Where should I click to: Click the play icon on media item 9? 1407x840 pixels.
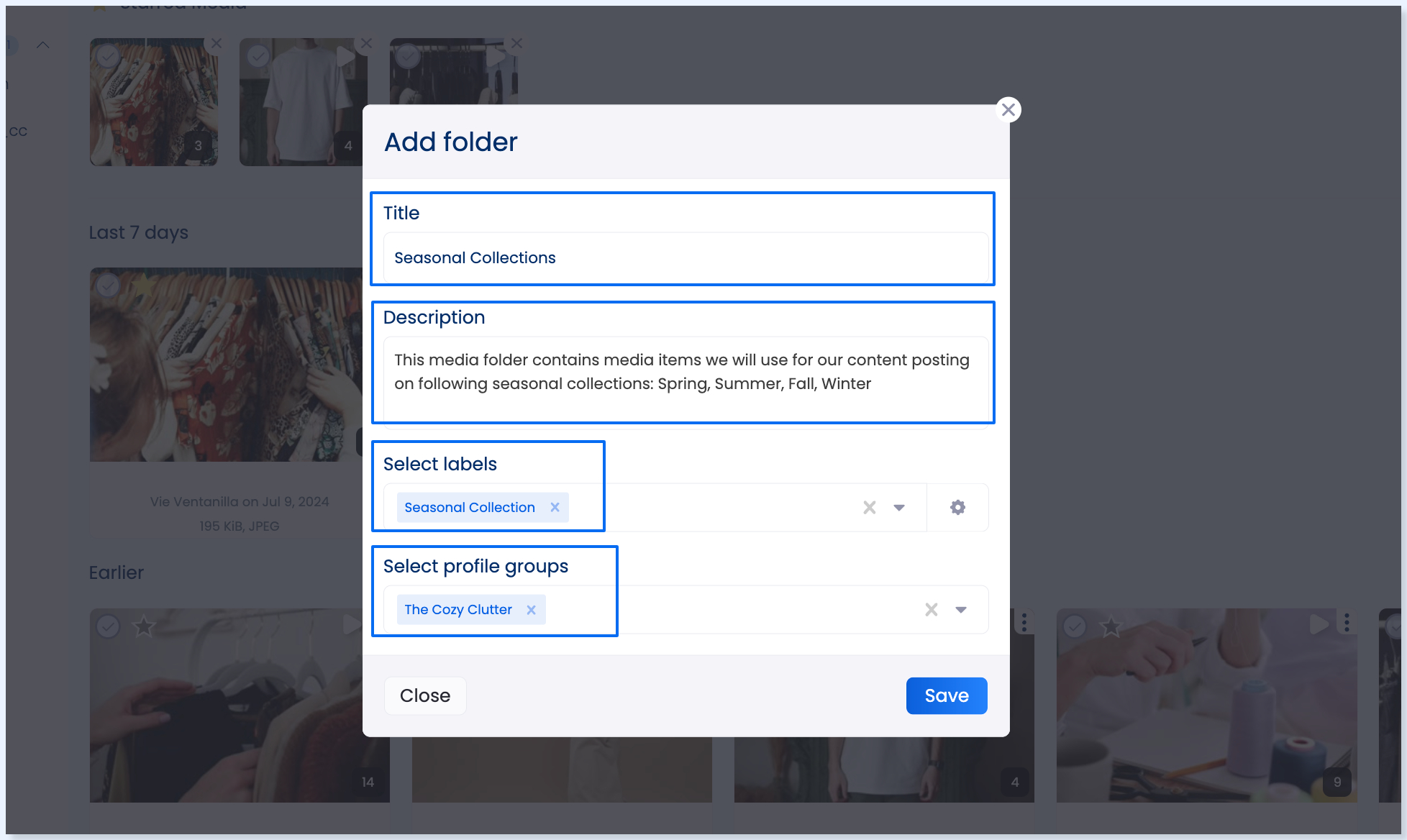pyautogui.click(x=1319, y=624)
